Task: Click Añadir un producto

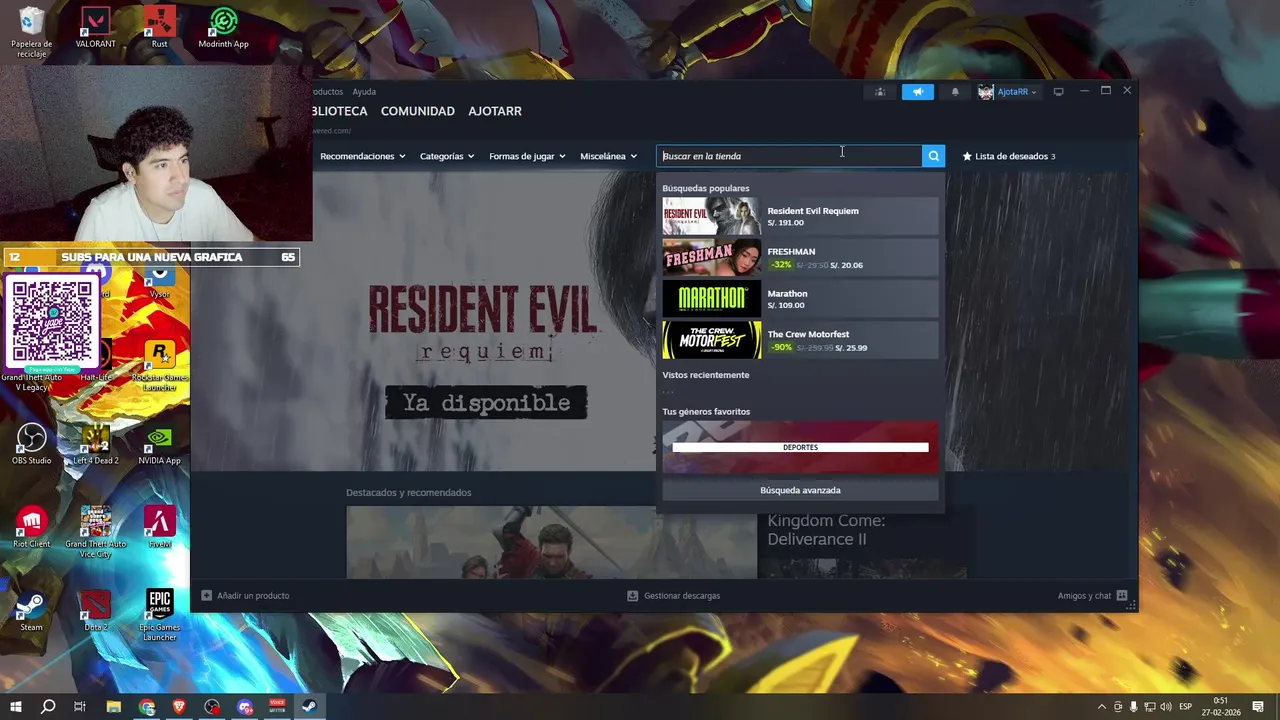Action: click(253, 595)
